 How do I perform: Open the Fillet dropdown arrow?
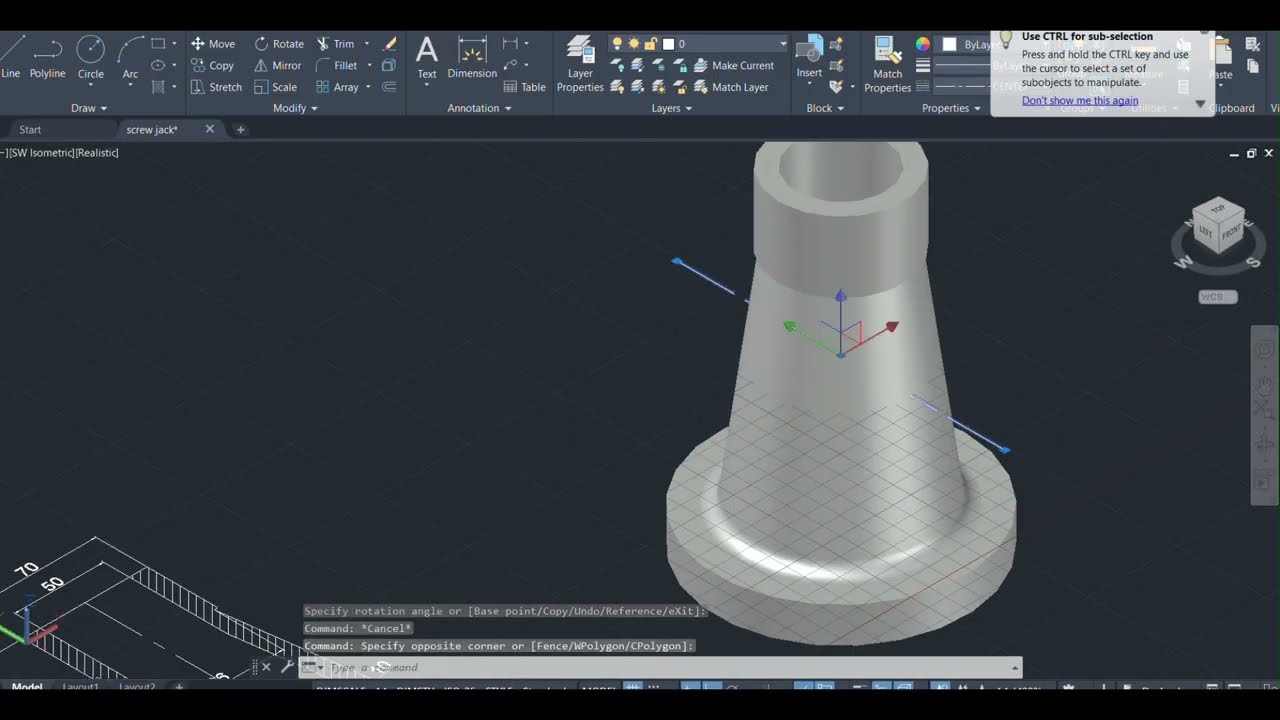[369, 65]
